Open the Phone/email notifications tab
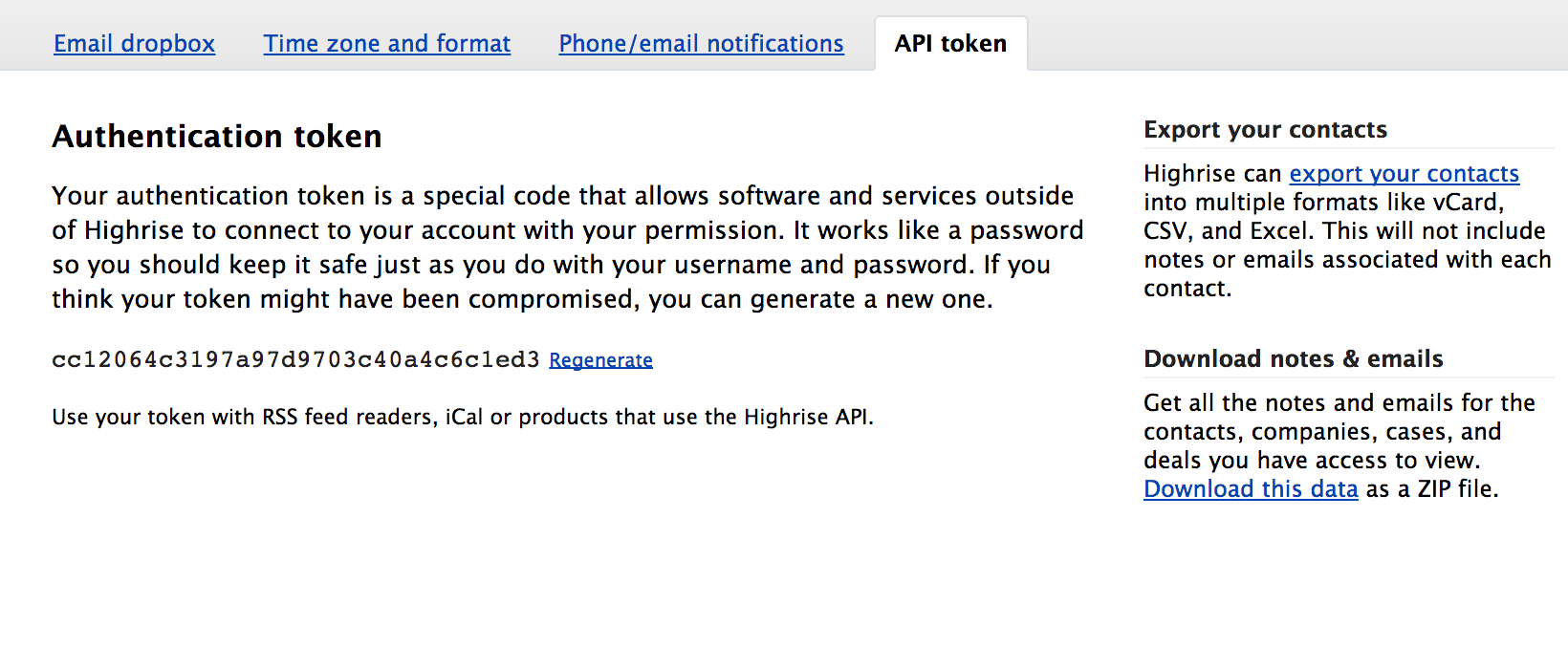Image resolution: width=1568 pixels, height=669 pixels. coord(701,44)
